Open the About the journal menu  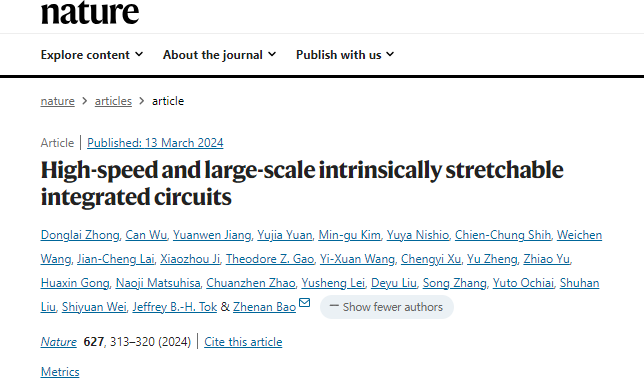tap(219, 55)
